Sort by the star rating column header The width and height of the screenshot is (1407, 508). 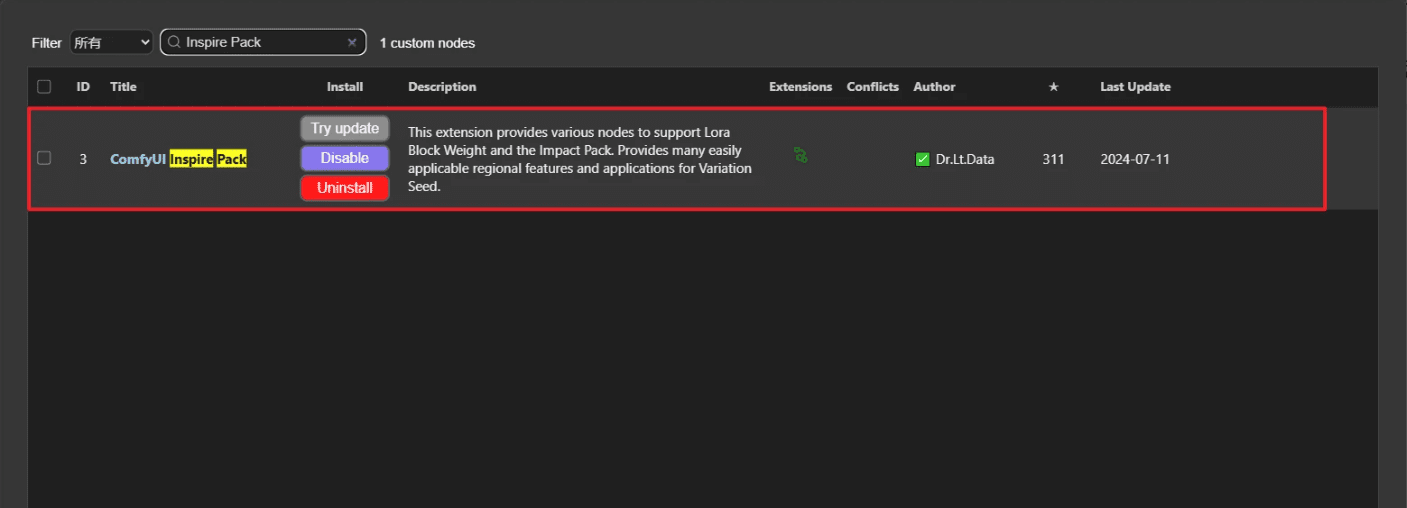pos(1053,87)
